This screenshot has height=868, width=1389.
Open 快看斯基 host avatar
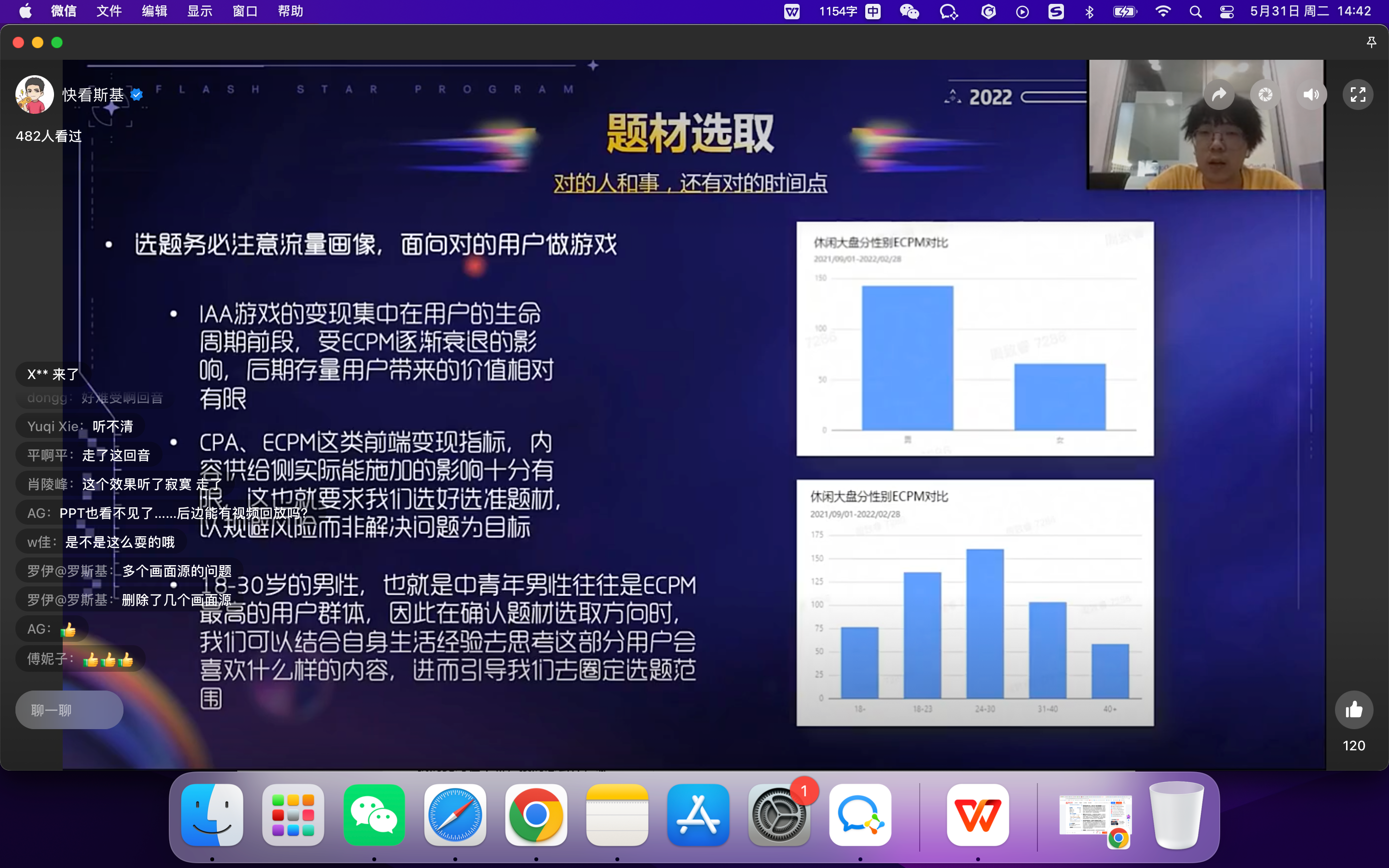pos(34,95)
